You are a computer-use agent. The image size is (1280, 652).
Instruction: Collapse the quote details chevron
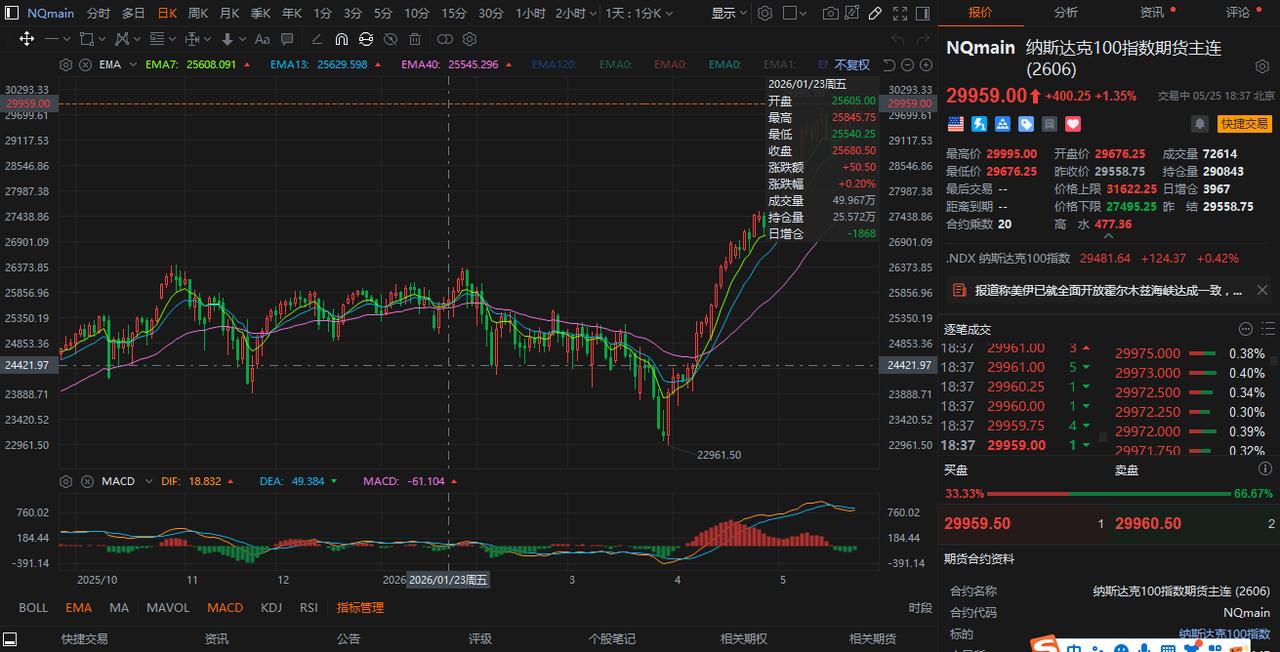point(1109,235)
